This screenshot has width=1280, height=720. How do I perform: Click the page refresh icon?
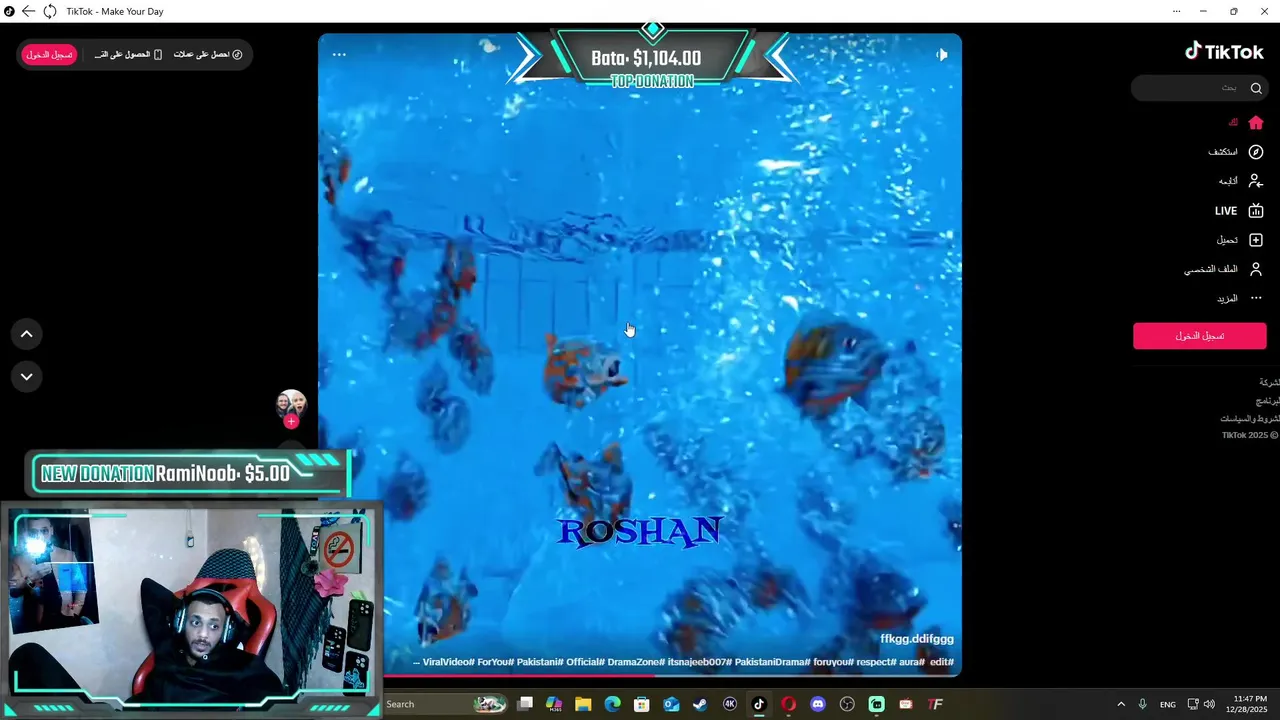(49, 11)
